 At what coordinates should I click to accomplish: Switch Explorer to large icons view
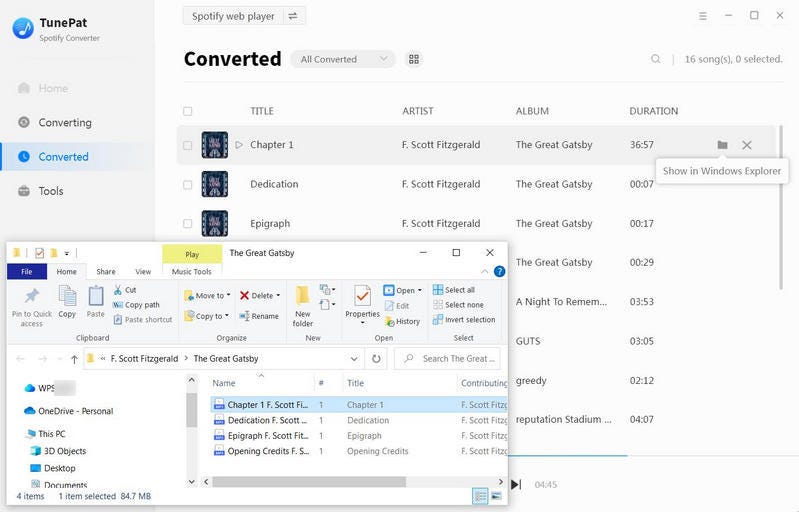(x=496, y=496)
